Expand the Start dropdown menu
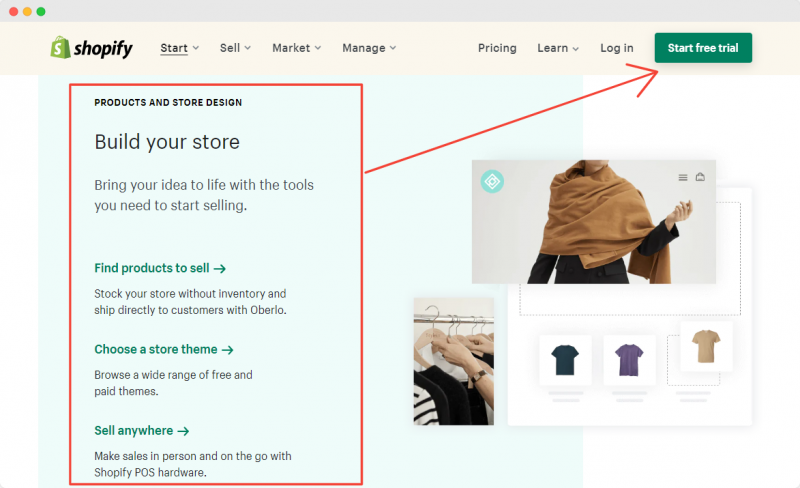 [x=180, y=48]
